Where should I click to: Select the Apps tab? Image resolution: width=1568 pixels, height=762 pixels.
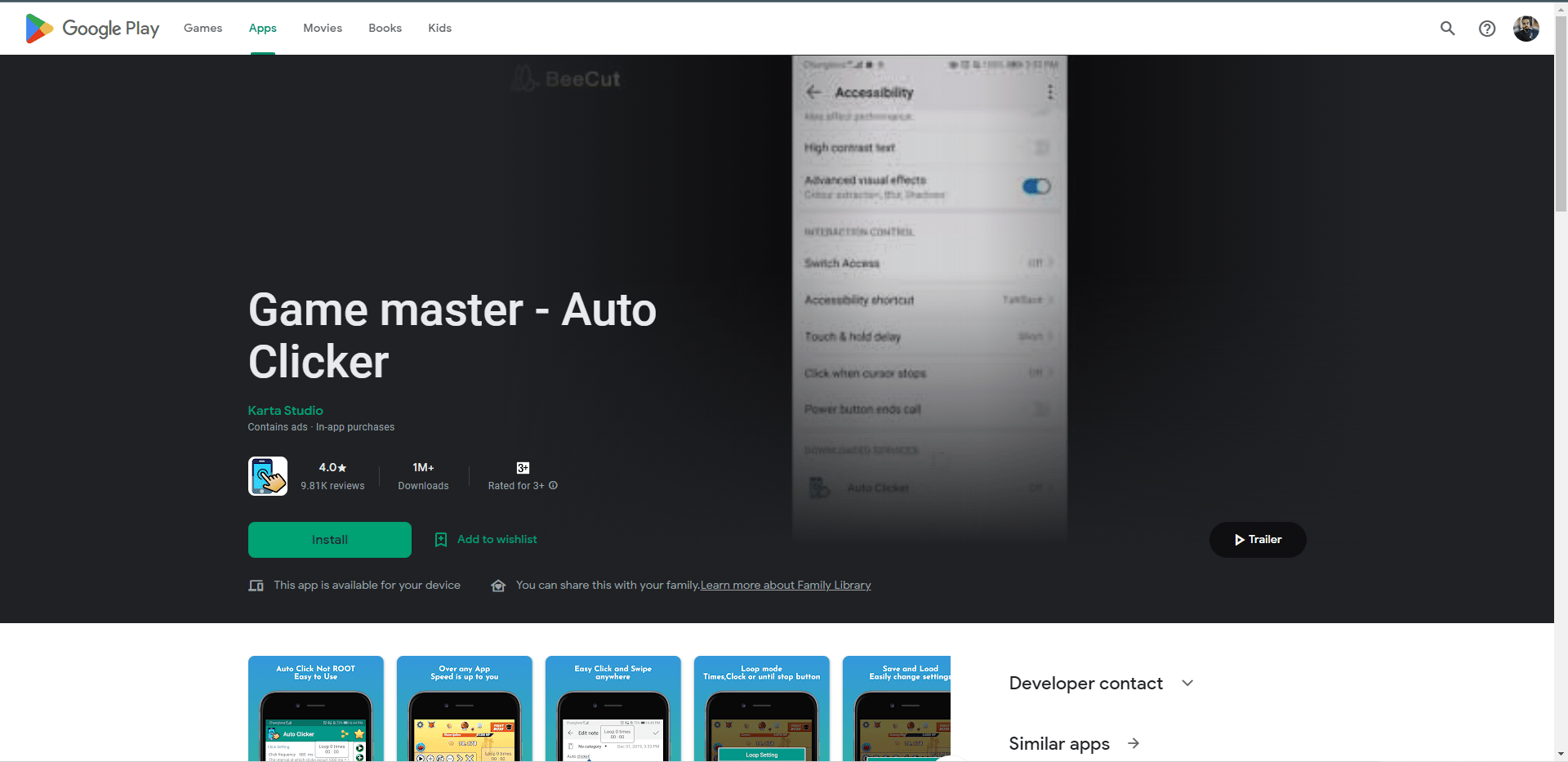click(x=263, y=28)
